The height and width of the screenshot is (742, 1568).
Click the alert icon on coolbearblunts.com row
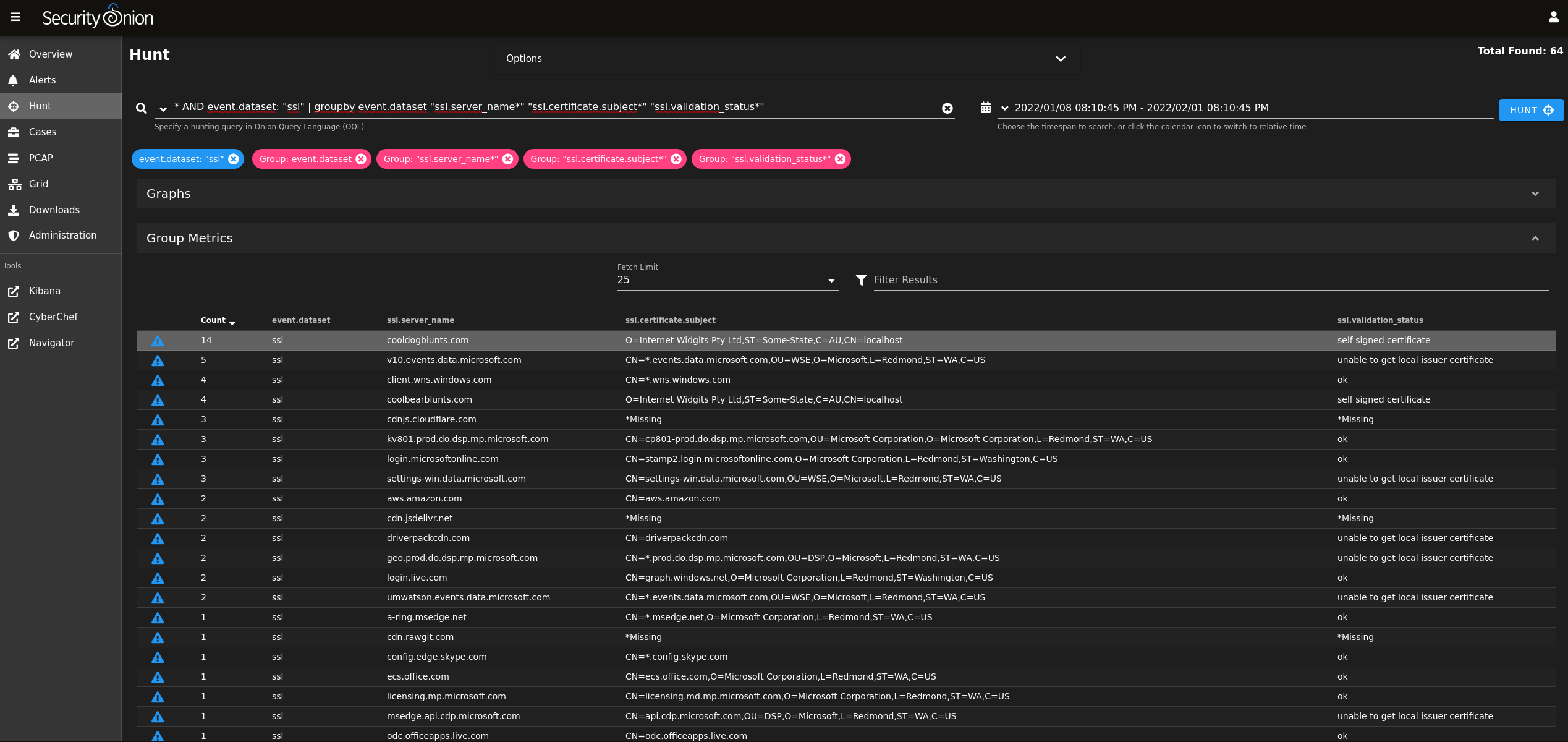point(158,400)
